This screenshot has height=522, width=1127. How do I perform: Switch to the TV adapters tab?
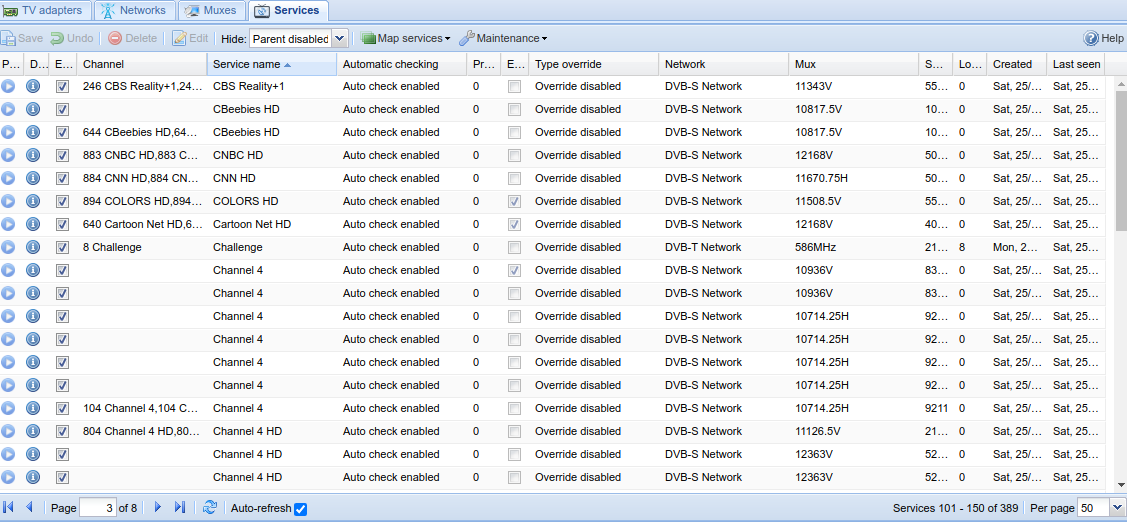47,11
